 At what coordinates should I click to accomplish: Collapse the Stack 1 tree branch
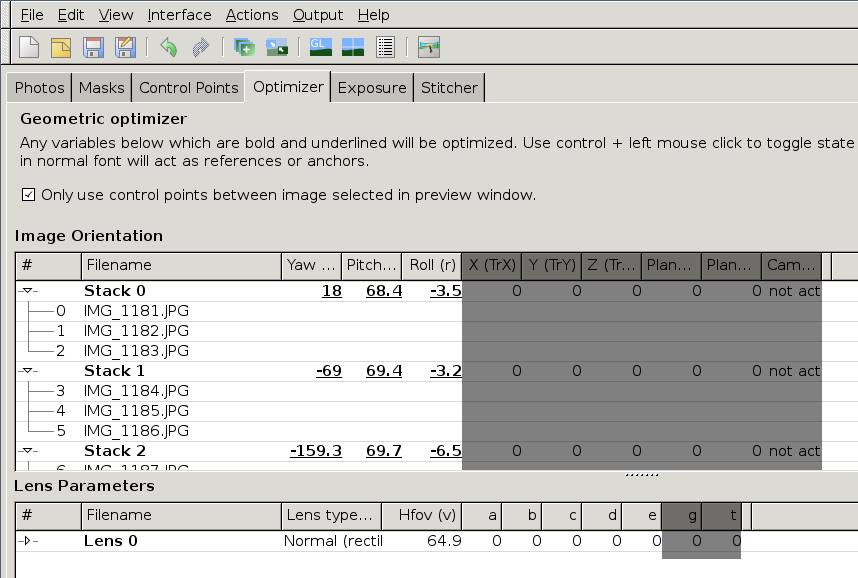click(29, 370)
